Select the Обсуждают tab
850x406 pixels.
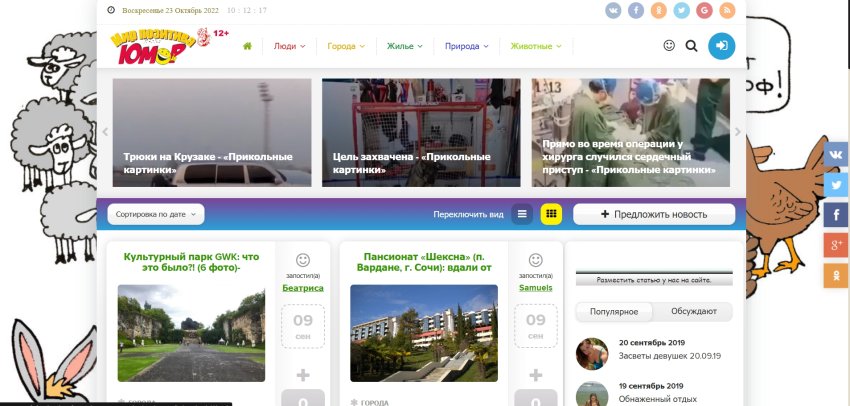coord(692,312)
